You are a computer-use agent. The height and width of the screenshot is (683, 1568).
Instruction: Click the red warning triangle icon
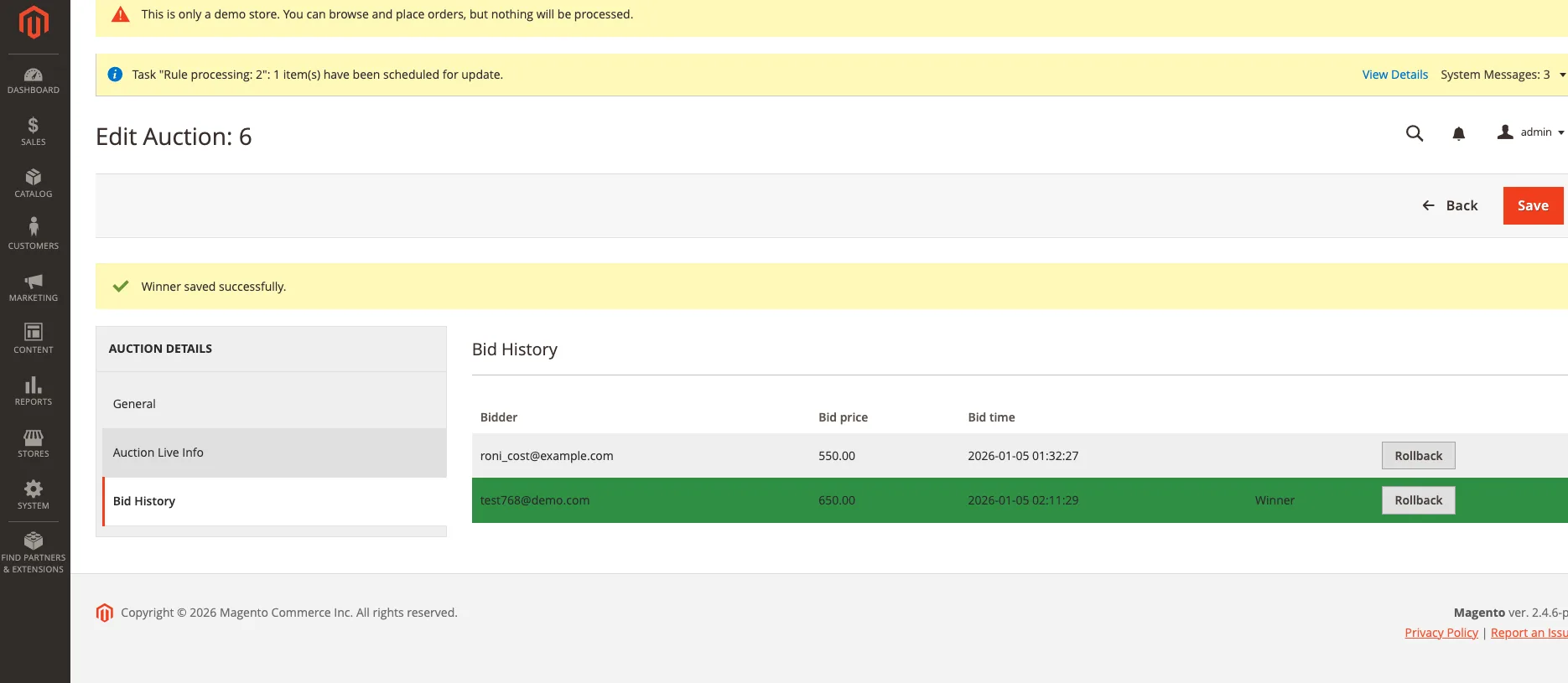tap(121, 14)
